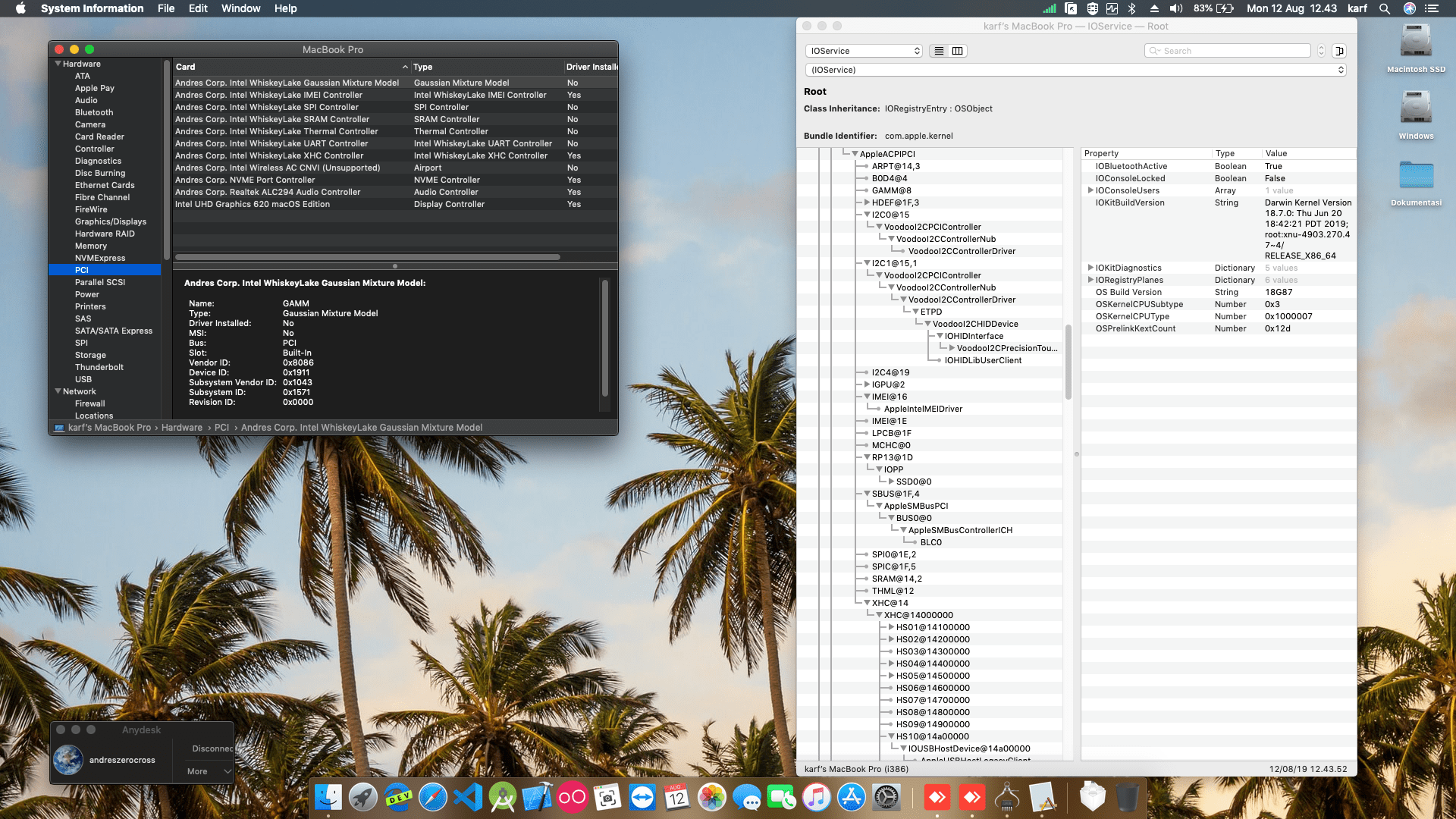The height and width of the screenshot is (819, 1456).
Task: Click Hardware in the bottom path bar
Action: pyautogui.click(x=182, y=428)
